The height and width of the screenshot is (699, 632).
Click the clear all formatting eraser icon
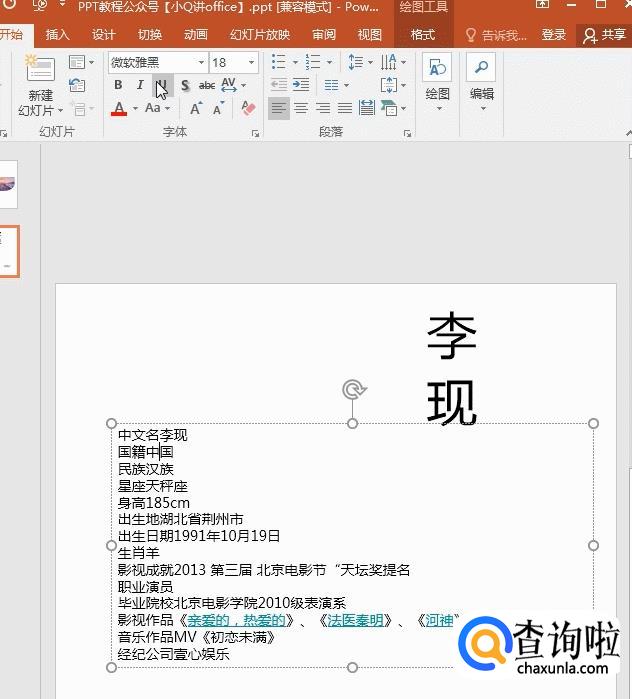(249, 108)
